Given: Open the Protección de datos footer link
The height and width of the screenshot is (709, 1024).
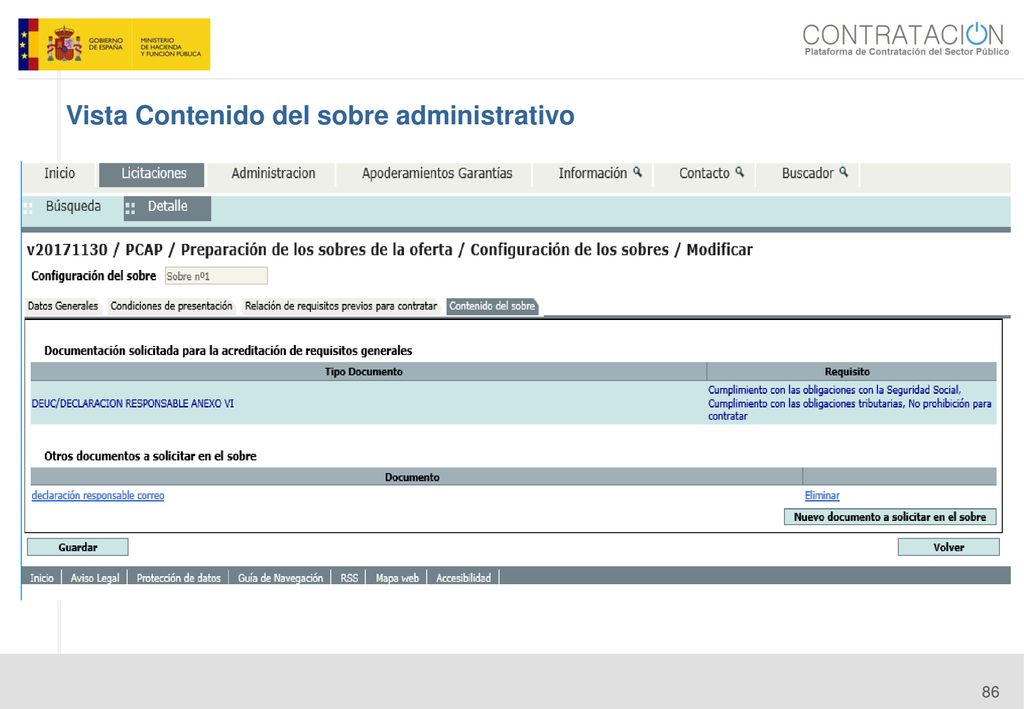Looking at the screenshot, I should pos(178,578).
